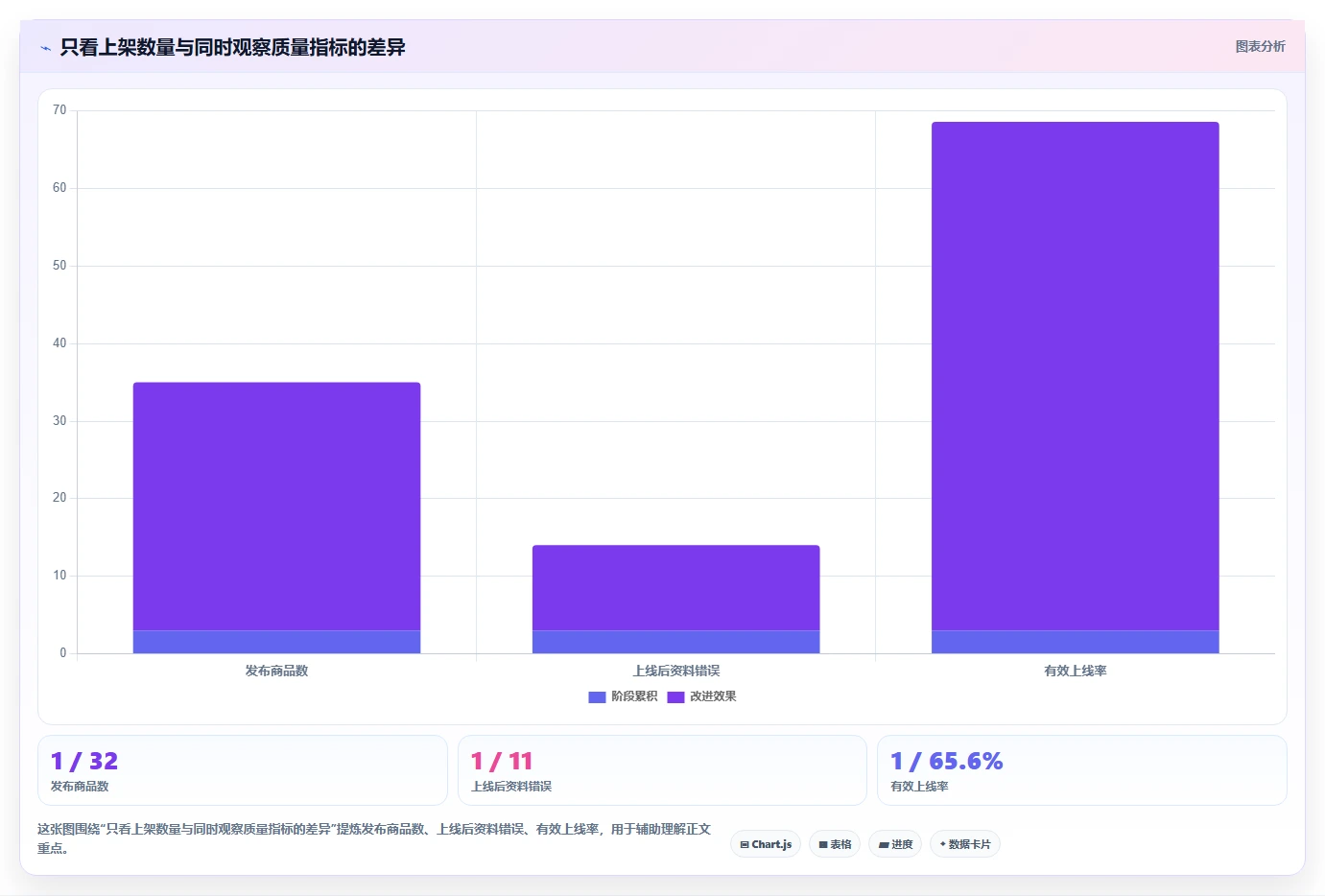This screenshot has height=896, width=1325.
Task: Click the description paragraph starting 这张图围绕
Action: (374, 838)
